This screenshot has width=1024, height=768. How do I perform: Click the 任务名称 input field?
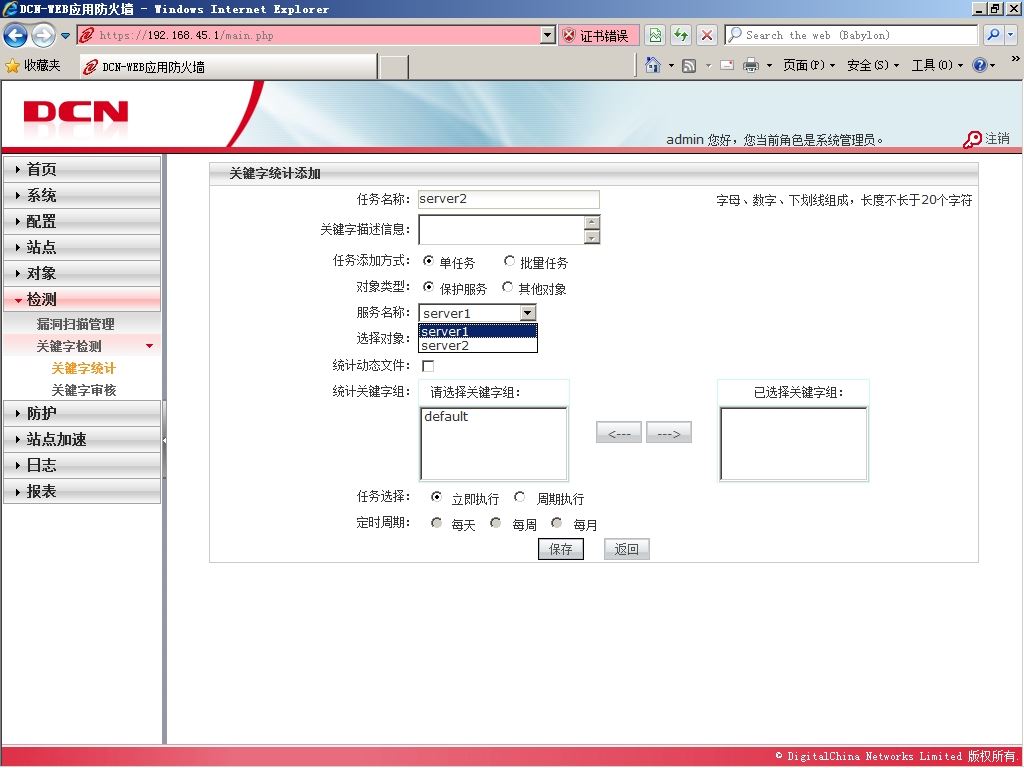coord(509,199)
